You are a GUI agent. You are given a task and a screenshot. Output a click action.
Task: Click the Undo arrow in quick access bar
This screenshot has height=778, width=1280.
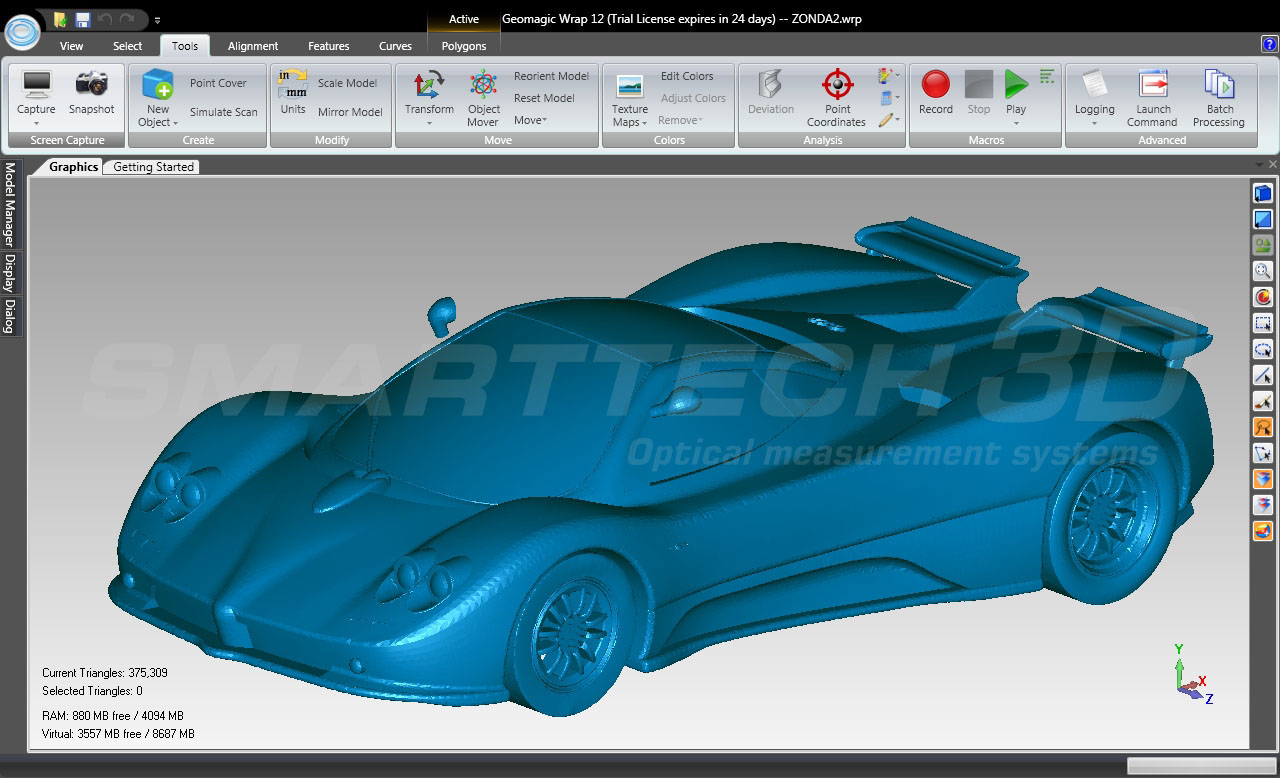105,19
